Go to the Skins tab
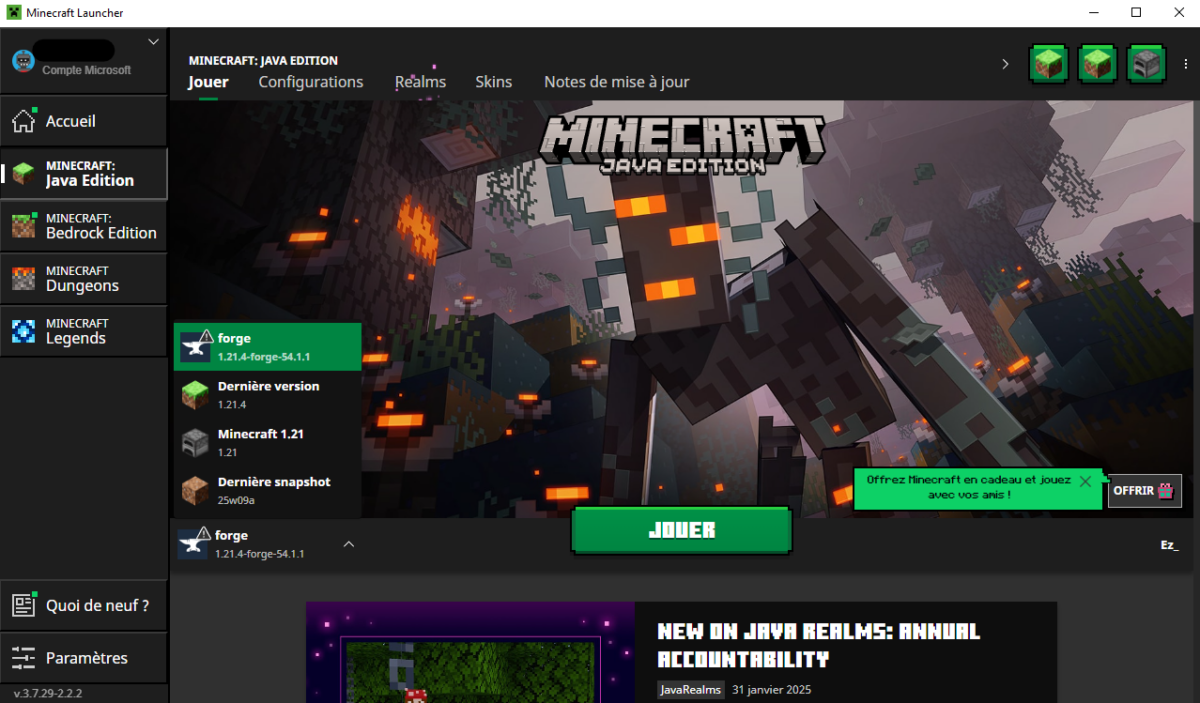The height and width of the screenshot is (703, 1200). 493,82
